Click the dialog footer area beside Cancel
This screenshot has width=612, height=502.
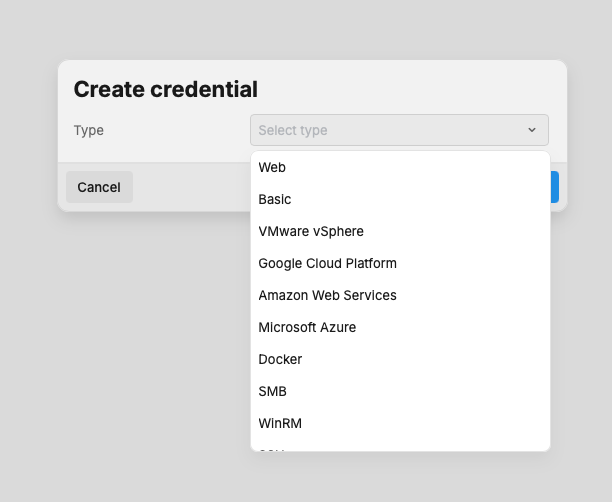click(x=190, y=187)
